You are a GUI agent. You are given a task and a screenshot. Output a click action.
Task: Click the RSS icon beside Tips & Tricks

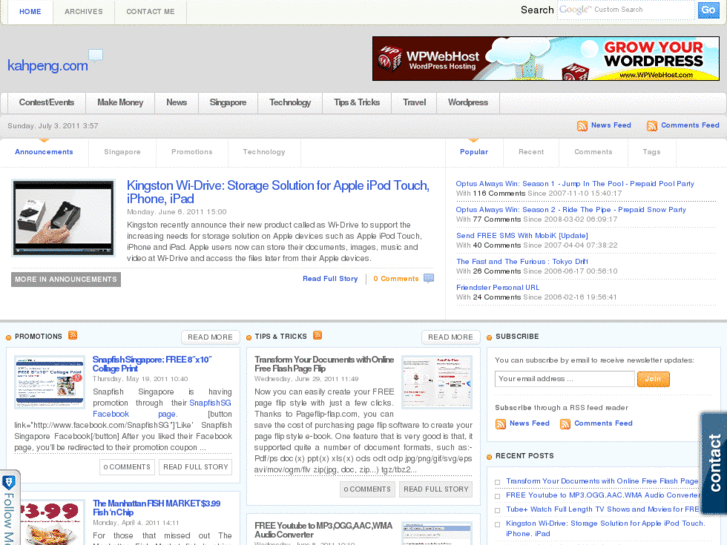[x=317, y=336]
